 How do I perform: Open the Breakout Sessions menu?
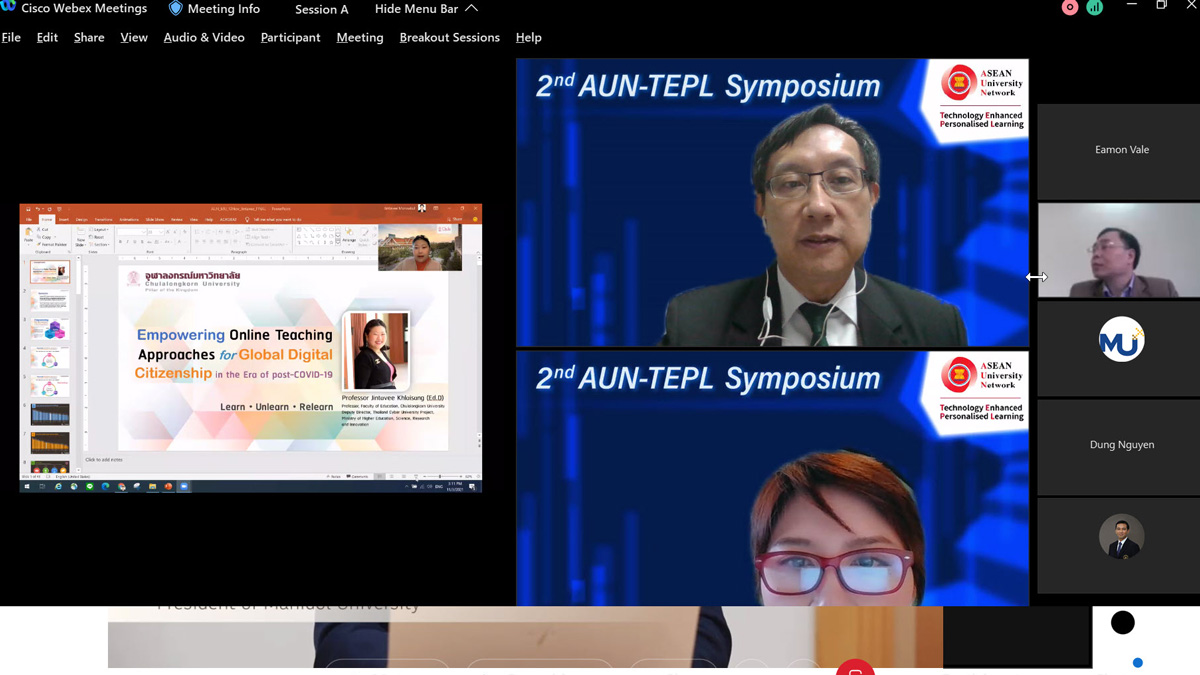[x=449, y=37]
